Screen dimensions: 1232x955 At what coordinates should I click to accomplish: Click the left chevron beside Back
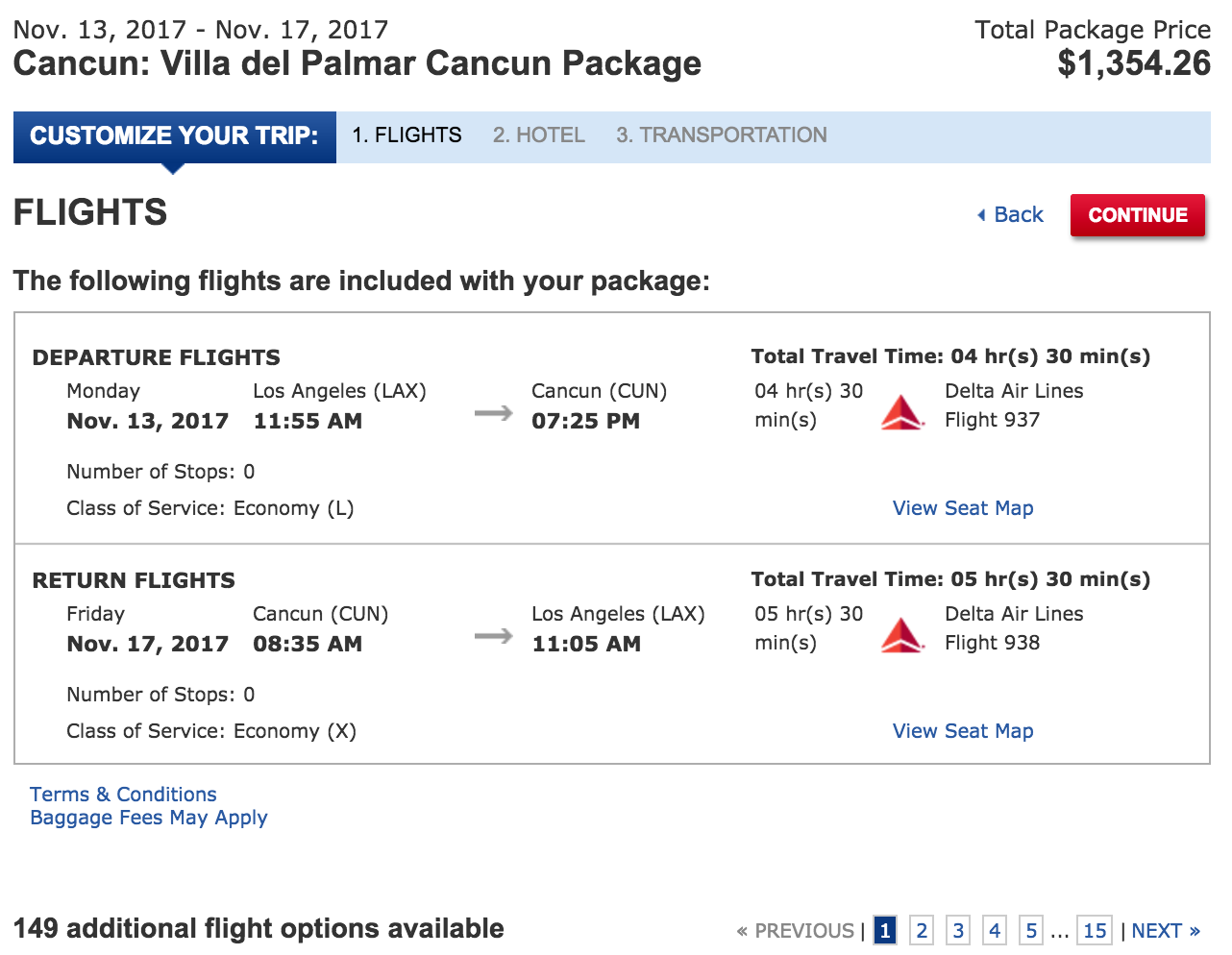point(982,214)
